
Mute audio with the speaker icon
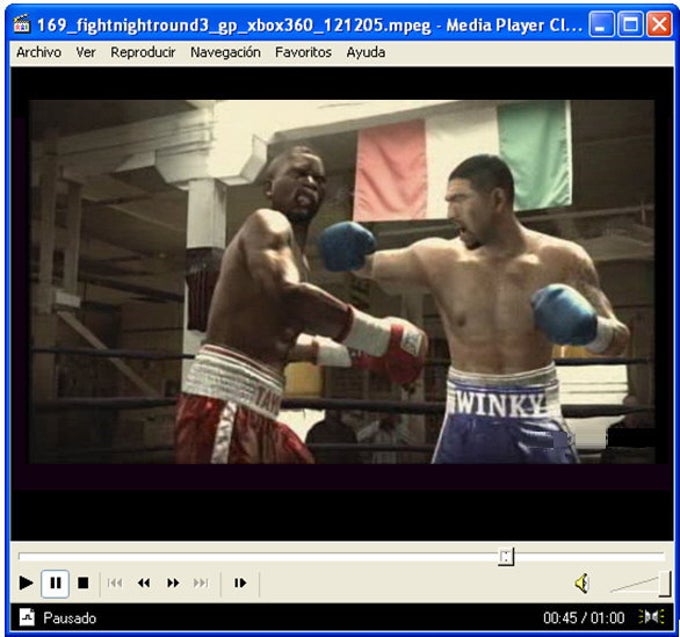click(582, 583)
